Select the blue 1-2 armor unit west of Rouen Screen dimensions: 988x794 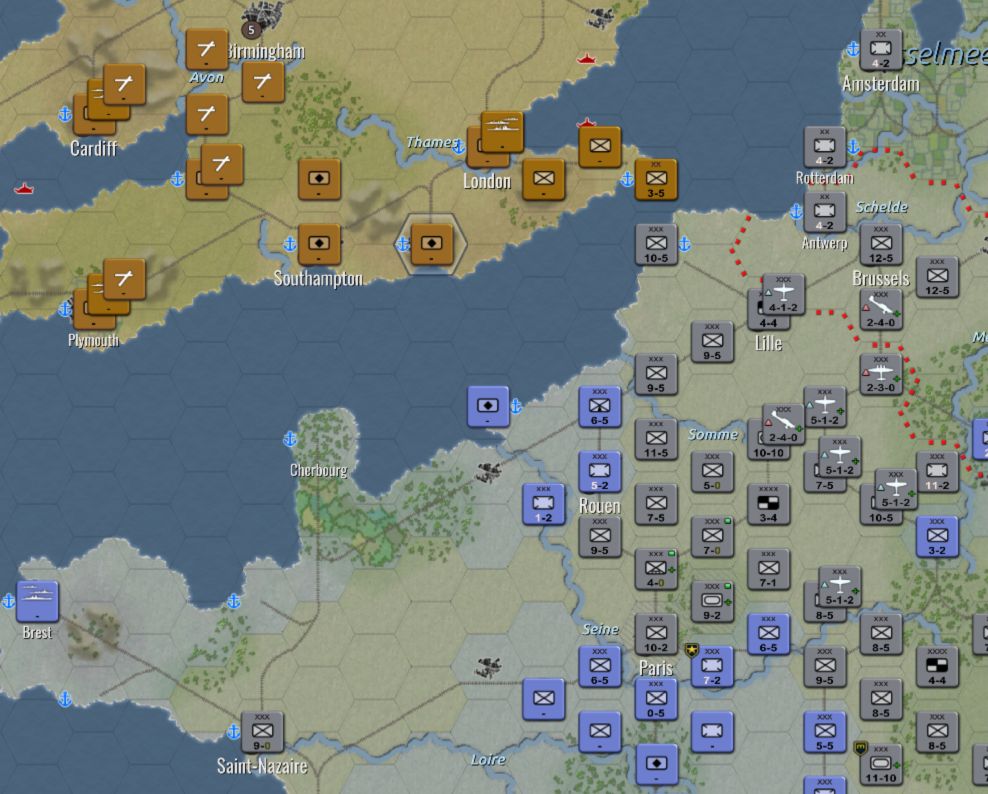(x=544, y=505)
